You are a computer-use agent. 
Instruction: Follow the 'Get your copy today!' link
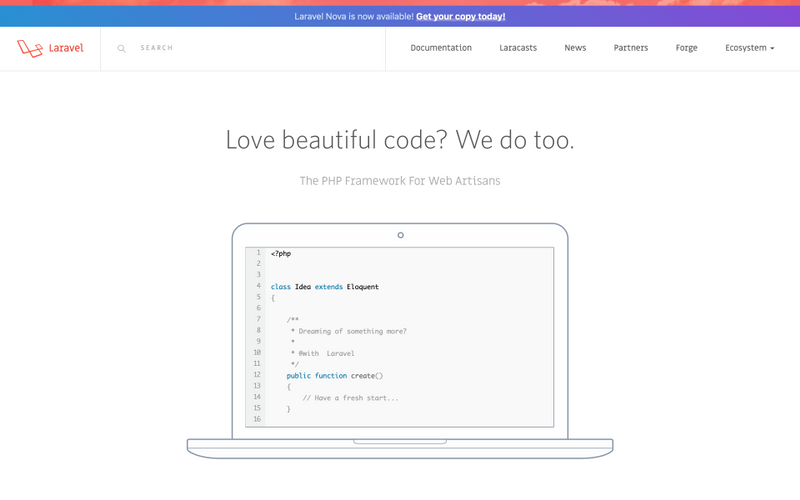click(461, 16)
